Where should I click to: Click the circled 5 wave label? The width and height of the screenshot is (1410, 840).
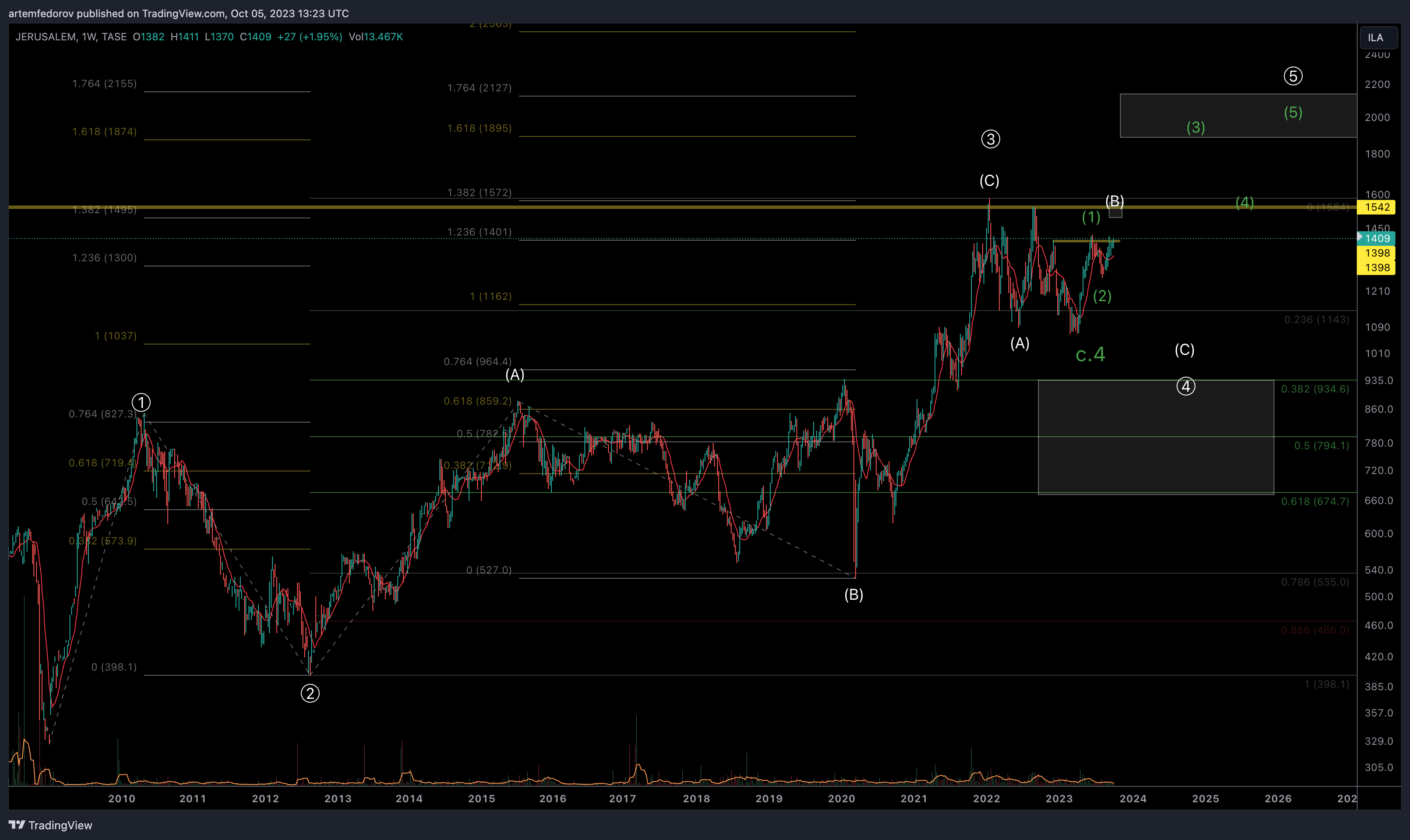(x=1293, y=76)
